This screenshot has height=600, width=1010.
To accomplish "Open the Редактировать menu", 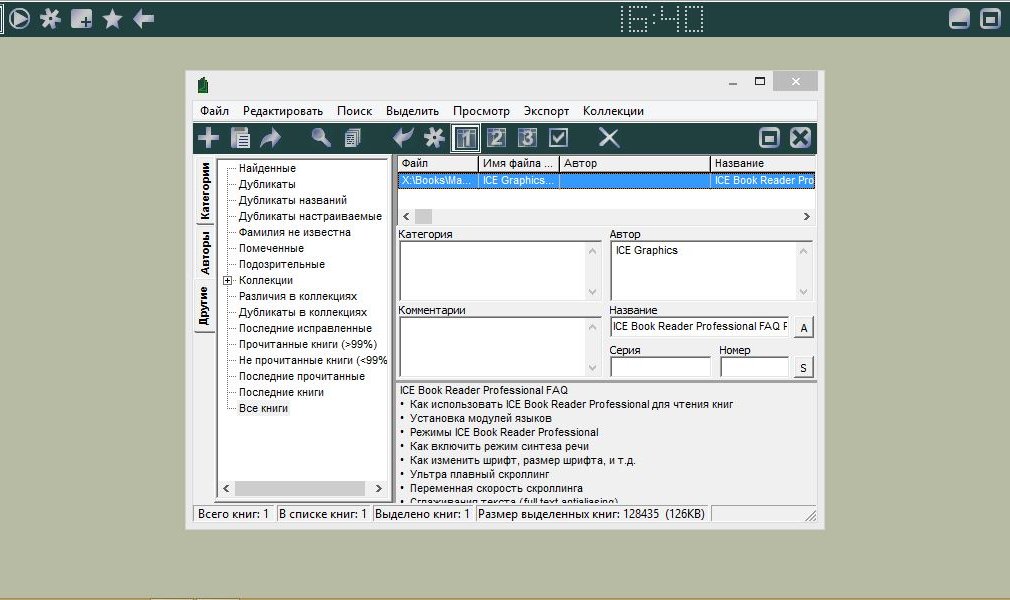I will 283,111.
